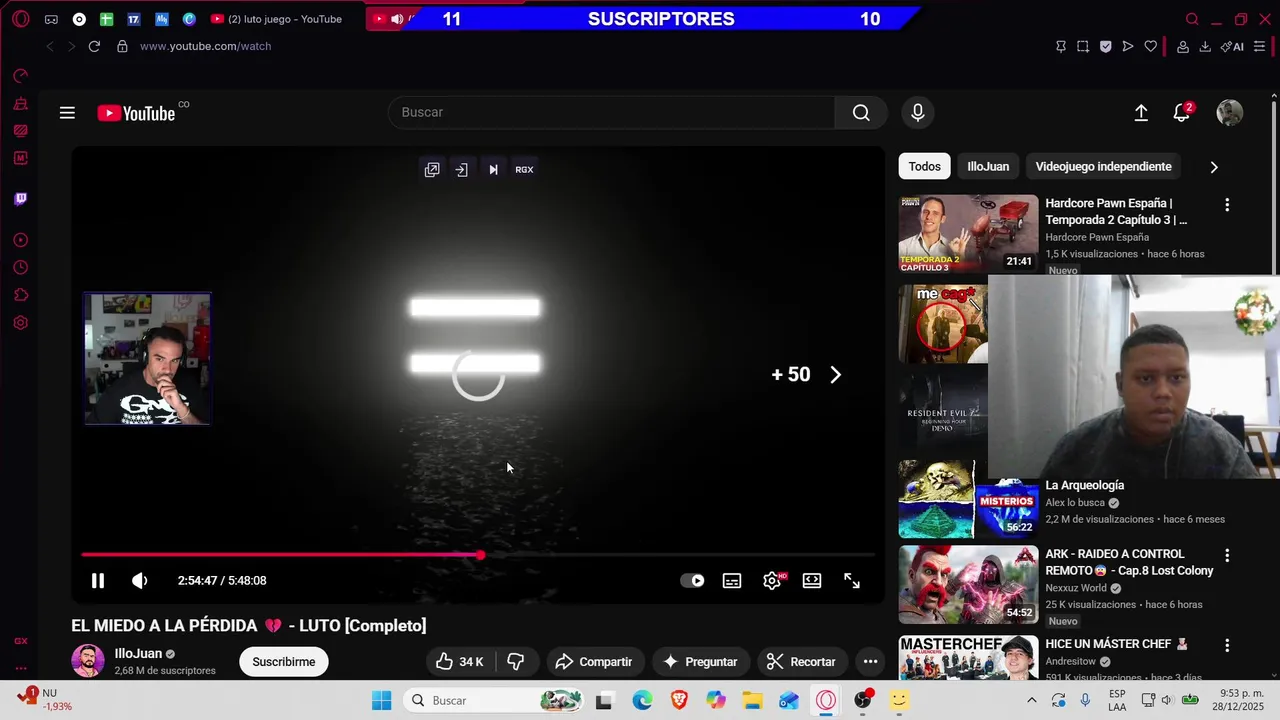Open the AI assistant button in toolbar
The height and width of the screenshot is (720, 1280).
pos(1232,46)
